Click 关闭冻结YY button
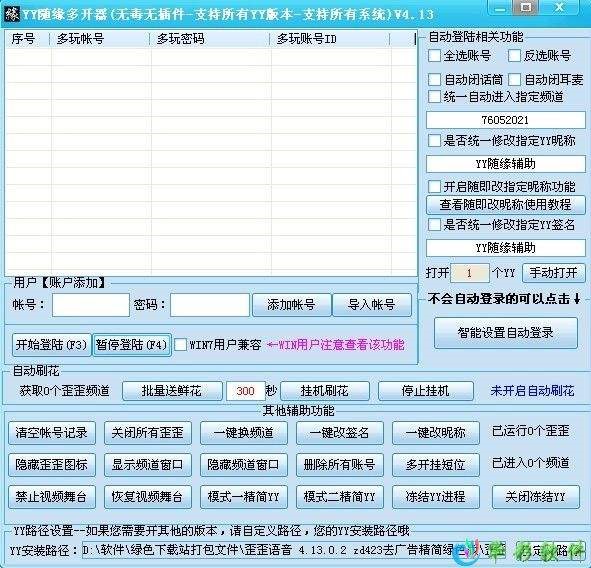 [536, 497]
